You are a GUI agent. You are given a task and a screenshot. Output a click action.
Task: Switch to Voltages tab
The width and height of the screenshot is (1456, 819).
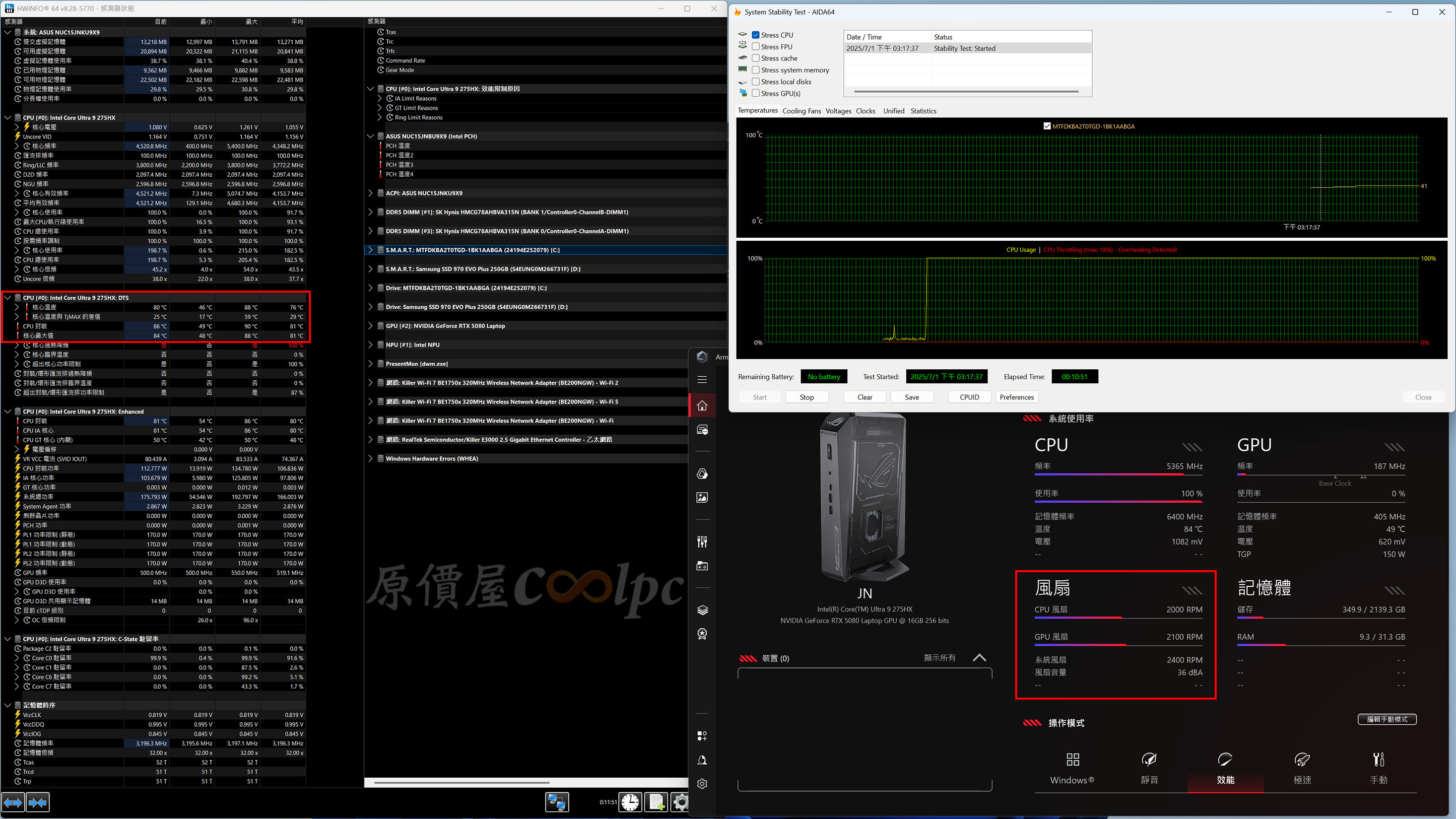(x=838, y=111)
